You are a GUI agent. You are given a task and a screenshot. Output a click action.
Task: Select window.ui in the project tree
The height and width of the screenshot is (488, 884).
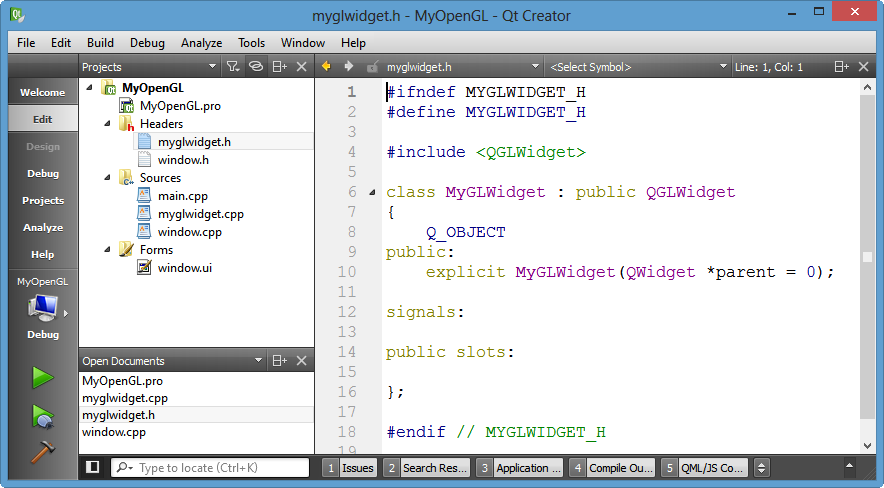tap(185, 268)
